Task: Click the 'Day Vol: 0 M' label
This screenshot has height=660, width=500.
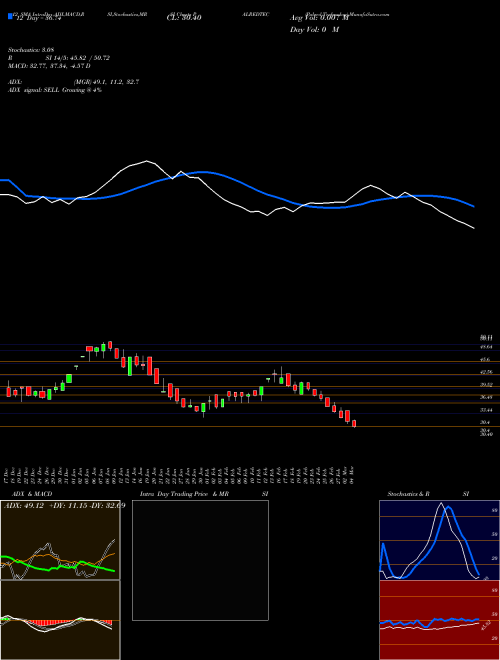Action: click(x=314, y=29)
